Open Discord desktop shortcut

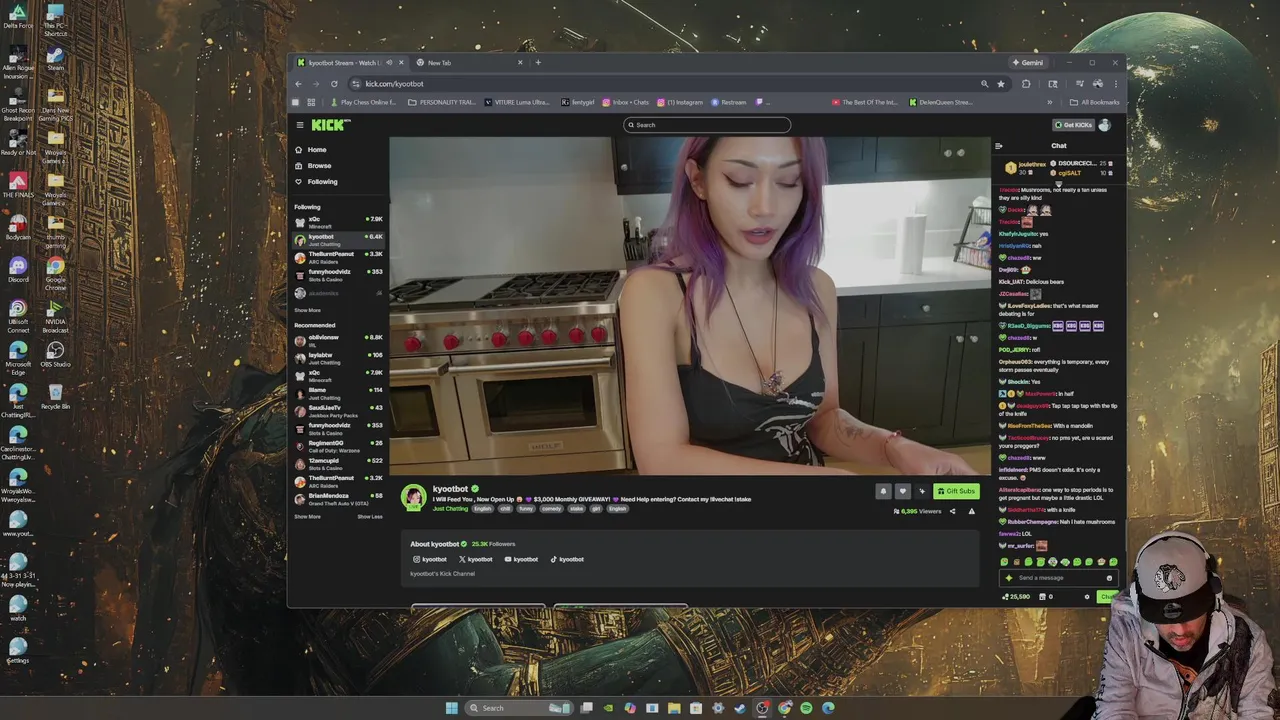(17, 270)
